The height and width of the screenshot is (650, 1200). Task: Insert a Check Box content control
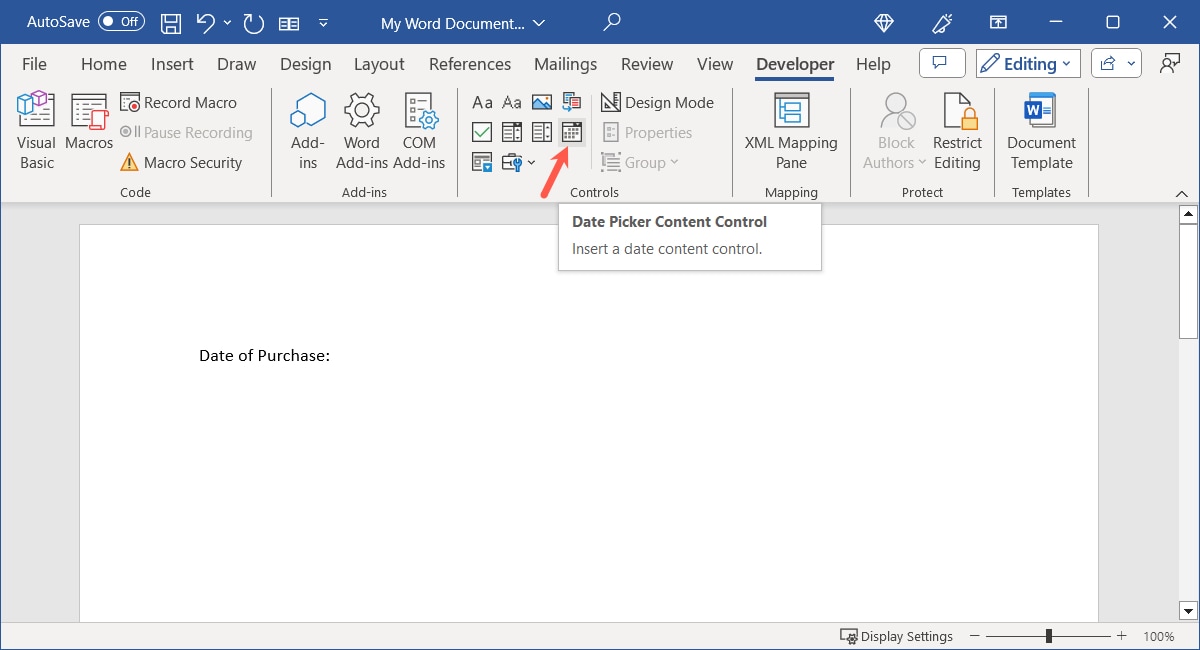point(482,132)
